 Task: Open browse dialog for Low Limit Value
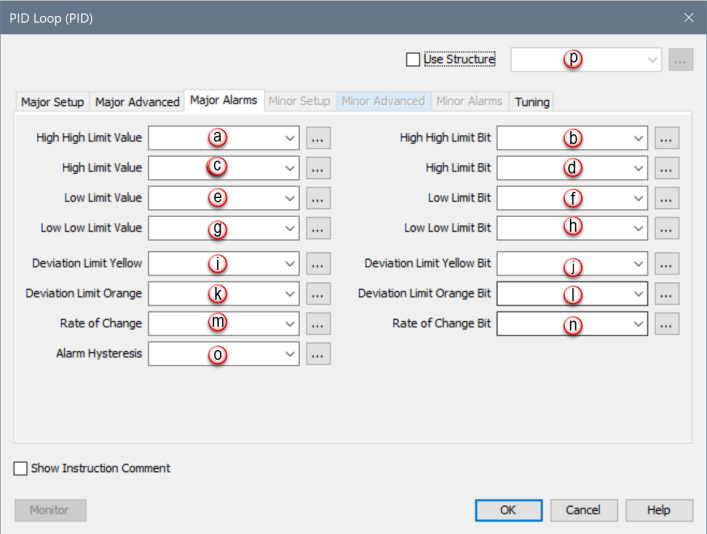(318, 198)
